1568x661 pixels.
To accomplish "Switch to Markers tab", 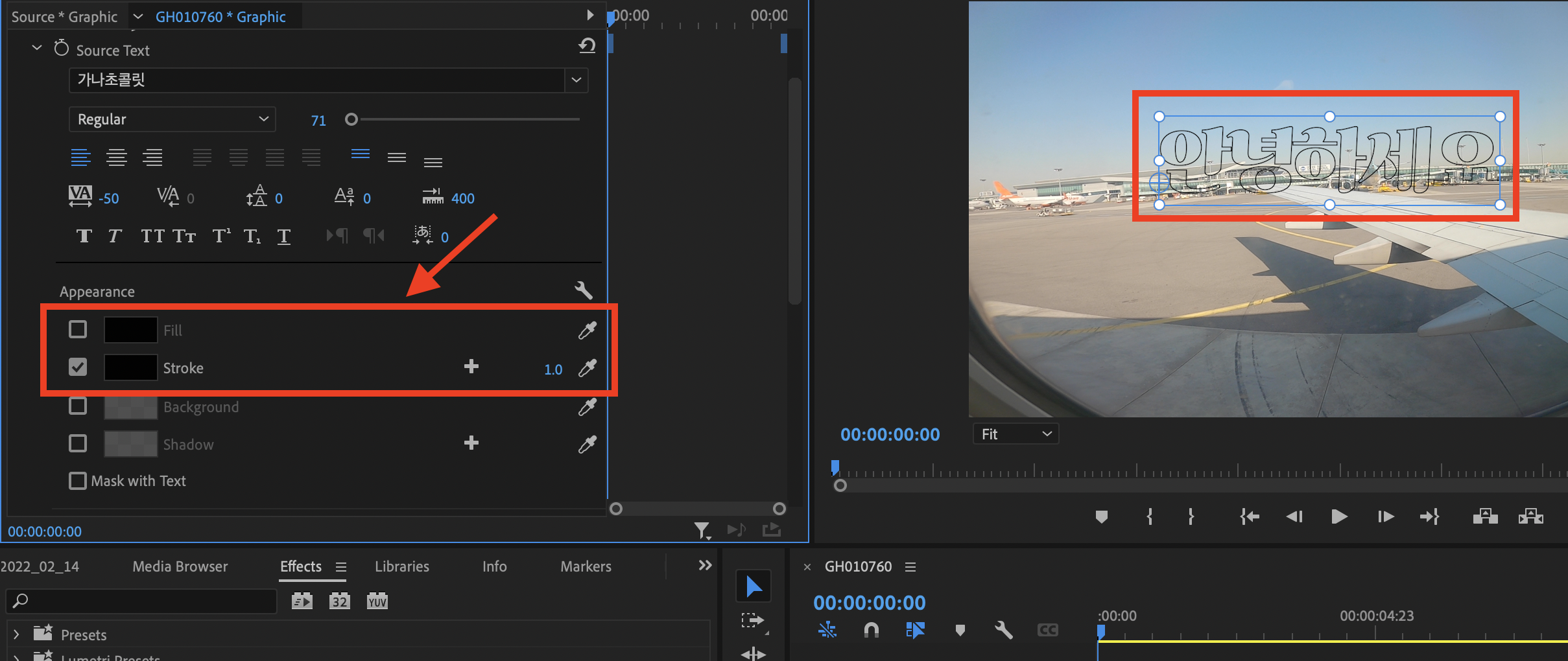I will 586,566.
